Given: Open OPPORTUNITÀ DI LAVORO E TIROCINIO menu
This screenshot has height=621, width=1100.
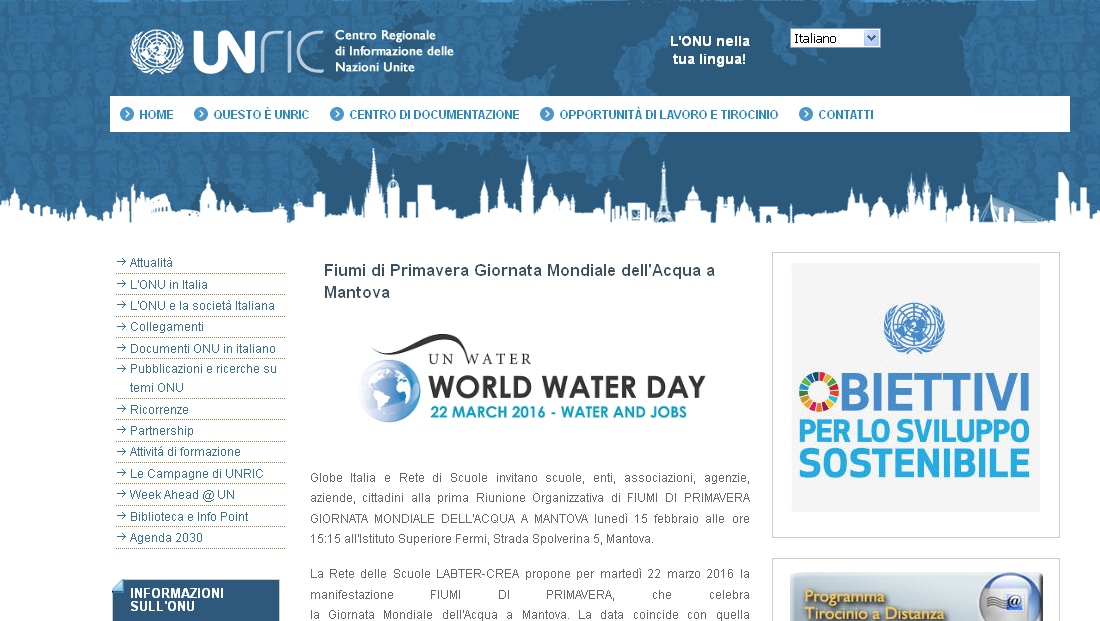Looking at the screenshot, I should [x=669, y=114].
